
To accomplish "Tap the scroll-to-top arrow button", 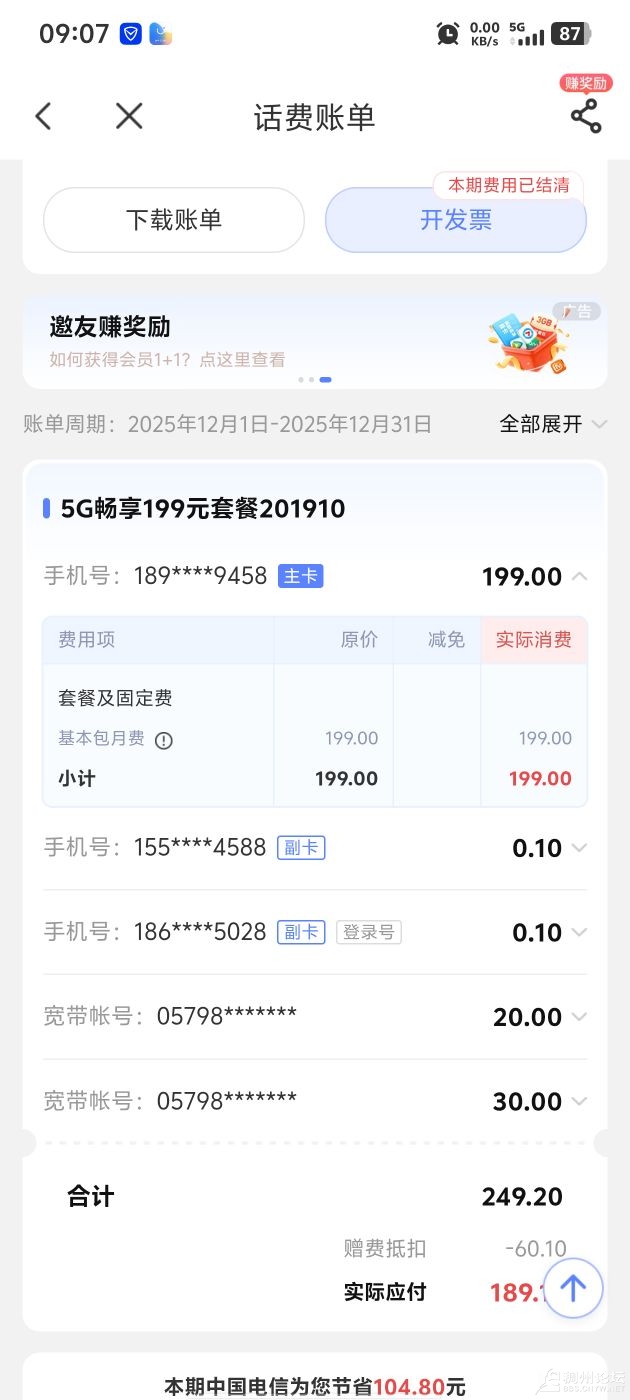I will [573, 1288].
